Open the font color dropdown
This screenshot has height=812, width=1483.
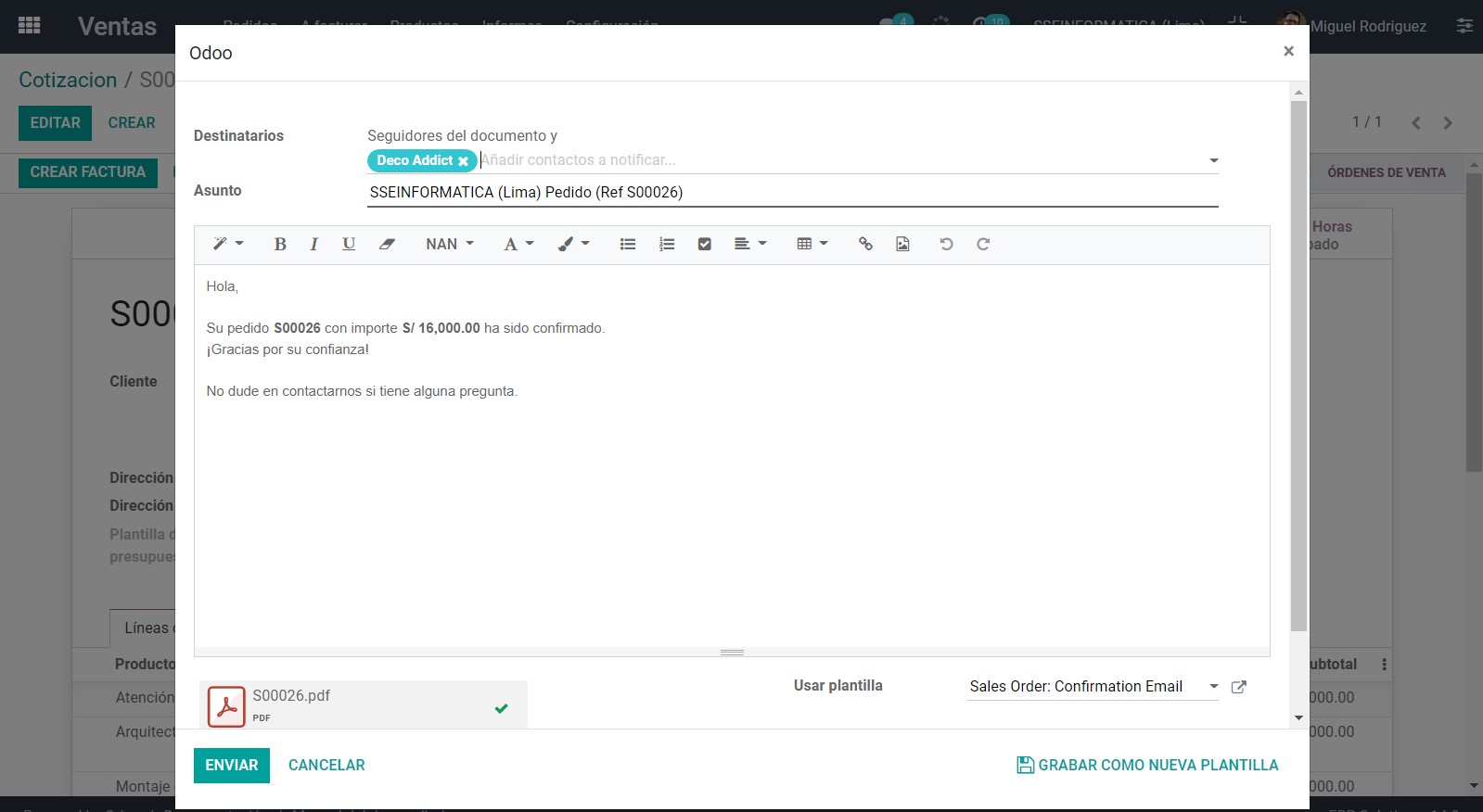click(518, 244)
